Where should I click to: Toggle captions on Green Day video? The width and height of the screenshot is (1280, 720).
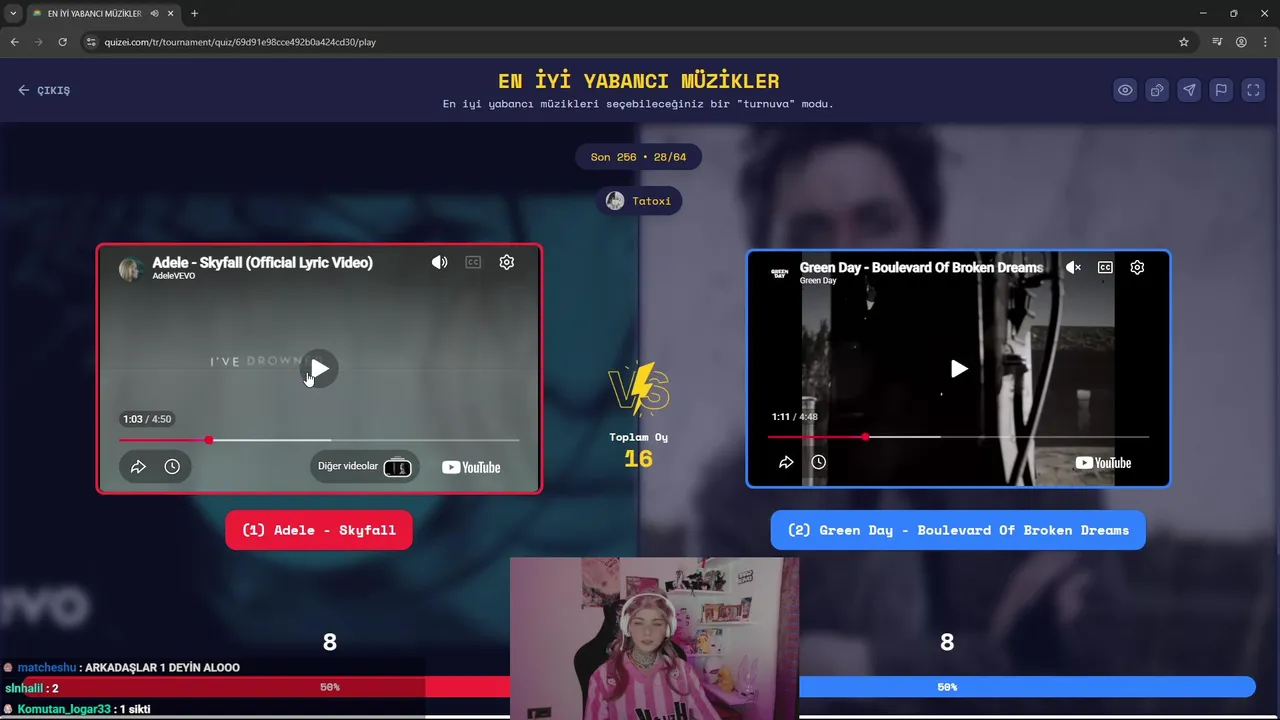[1105, 267]
